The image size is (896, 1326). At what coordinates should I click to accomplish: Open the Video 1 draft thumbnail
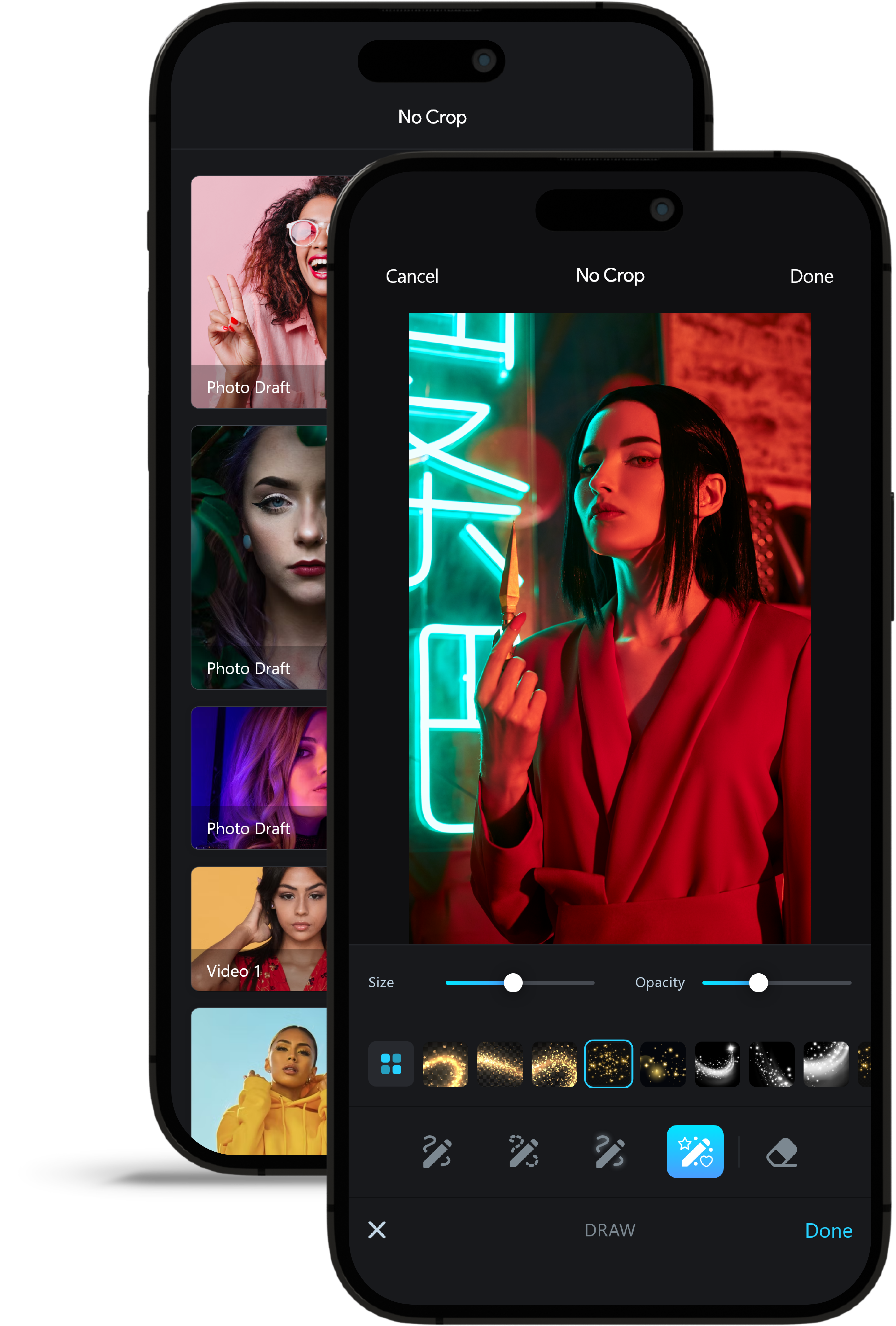tap(259, 929)
